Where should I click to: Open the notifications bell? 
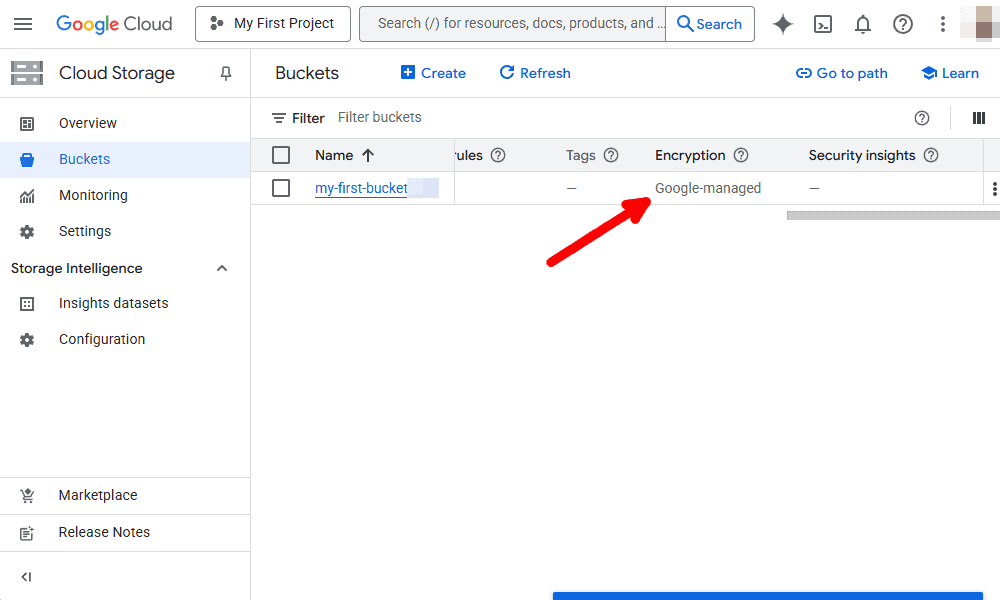pos(862,24)
